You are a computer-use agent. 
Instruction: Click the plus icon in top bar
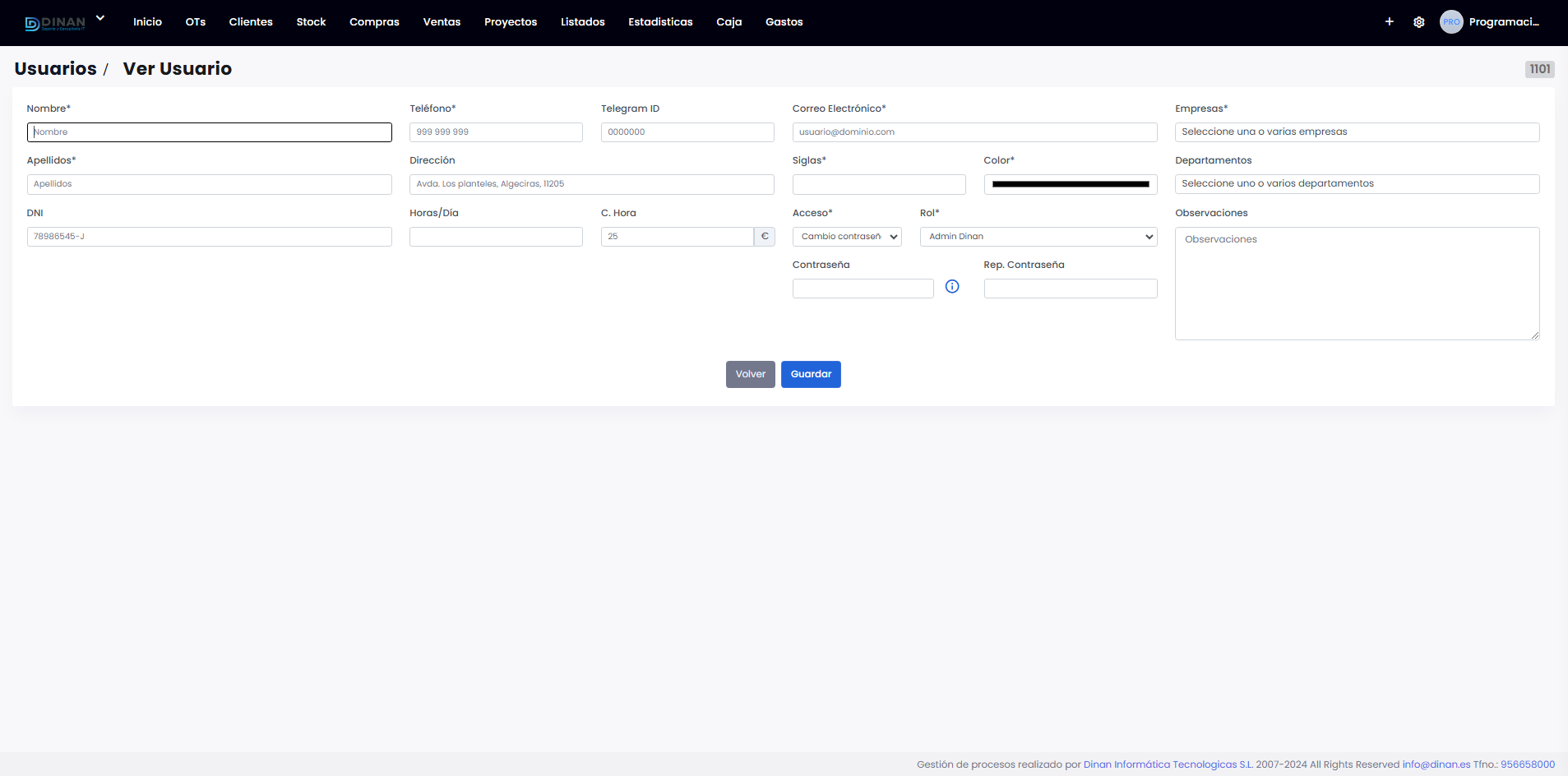point(1389,22)
